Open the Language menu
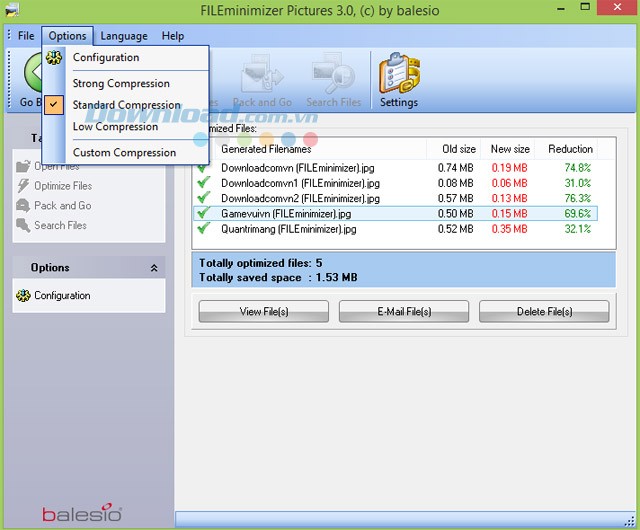 point(124,36)
